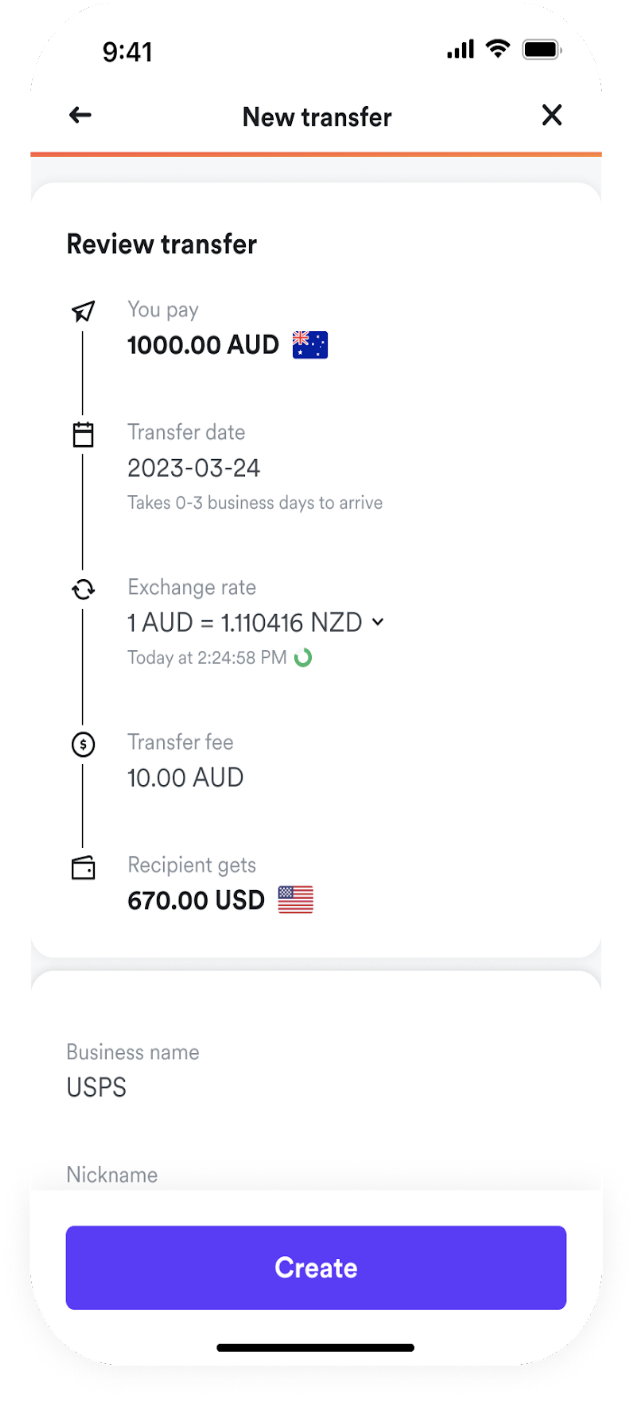Close the New transfer screen

pos(552,116)
